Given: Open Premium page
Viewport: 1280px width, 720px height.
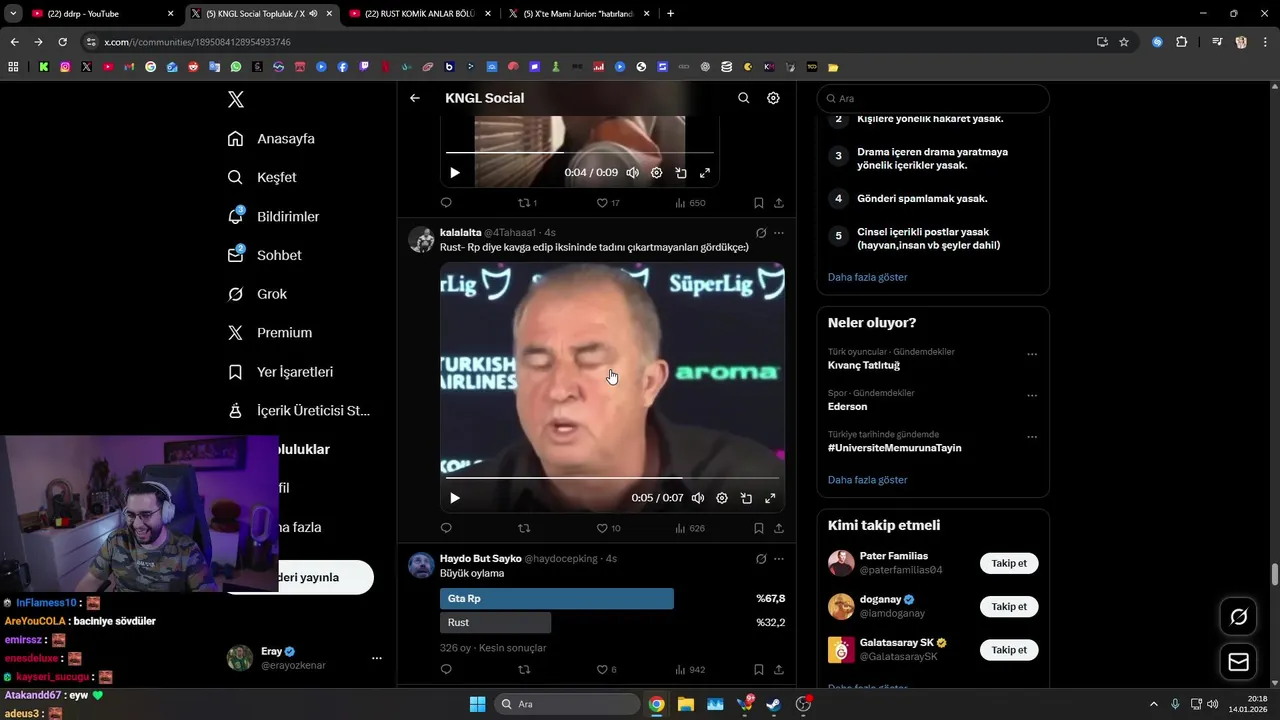Looking at the screenshot, I should (x=269, y=333).
